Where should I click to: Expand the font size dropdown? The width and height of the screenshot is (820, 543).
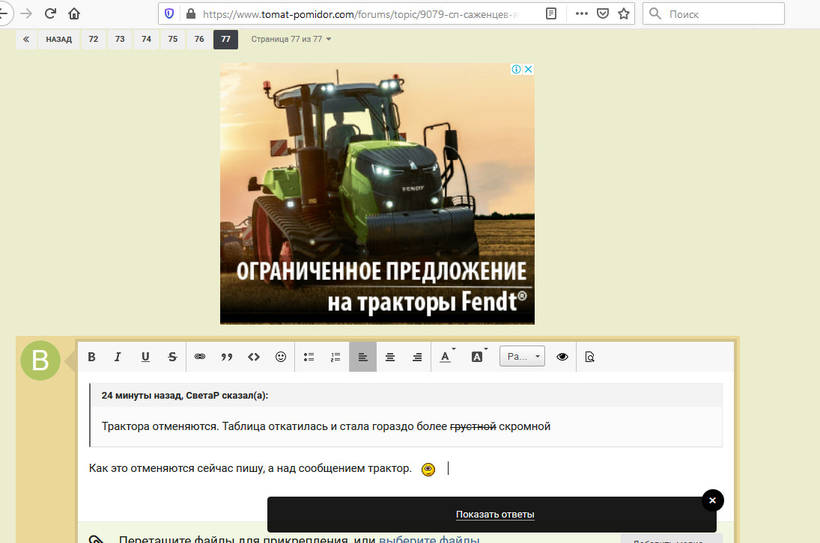[x=522, y=357]
